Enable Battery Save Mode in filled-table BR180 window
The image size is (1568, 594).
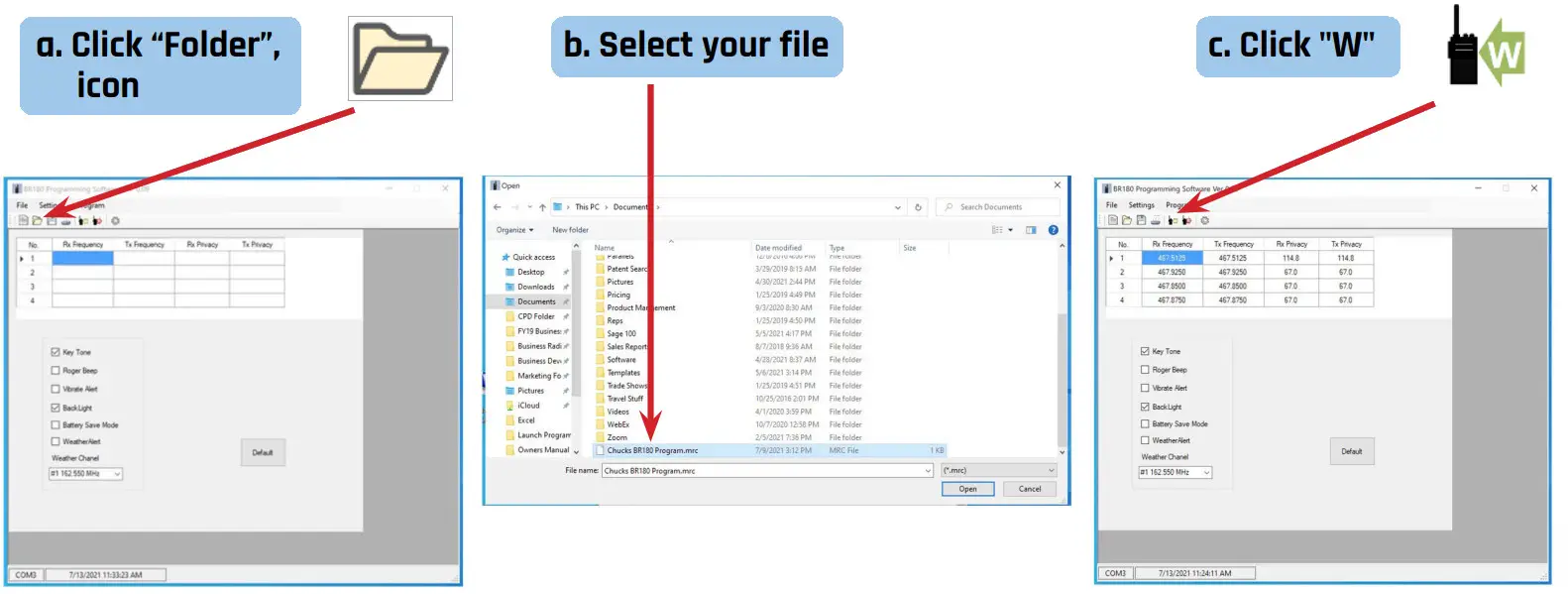1145,424
